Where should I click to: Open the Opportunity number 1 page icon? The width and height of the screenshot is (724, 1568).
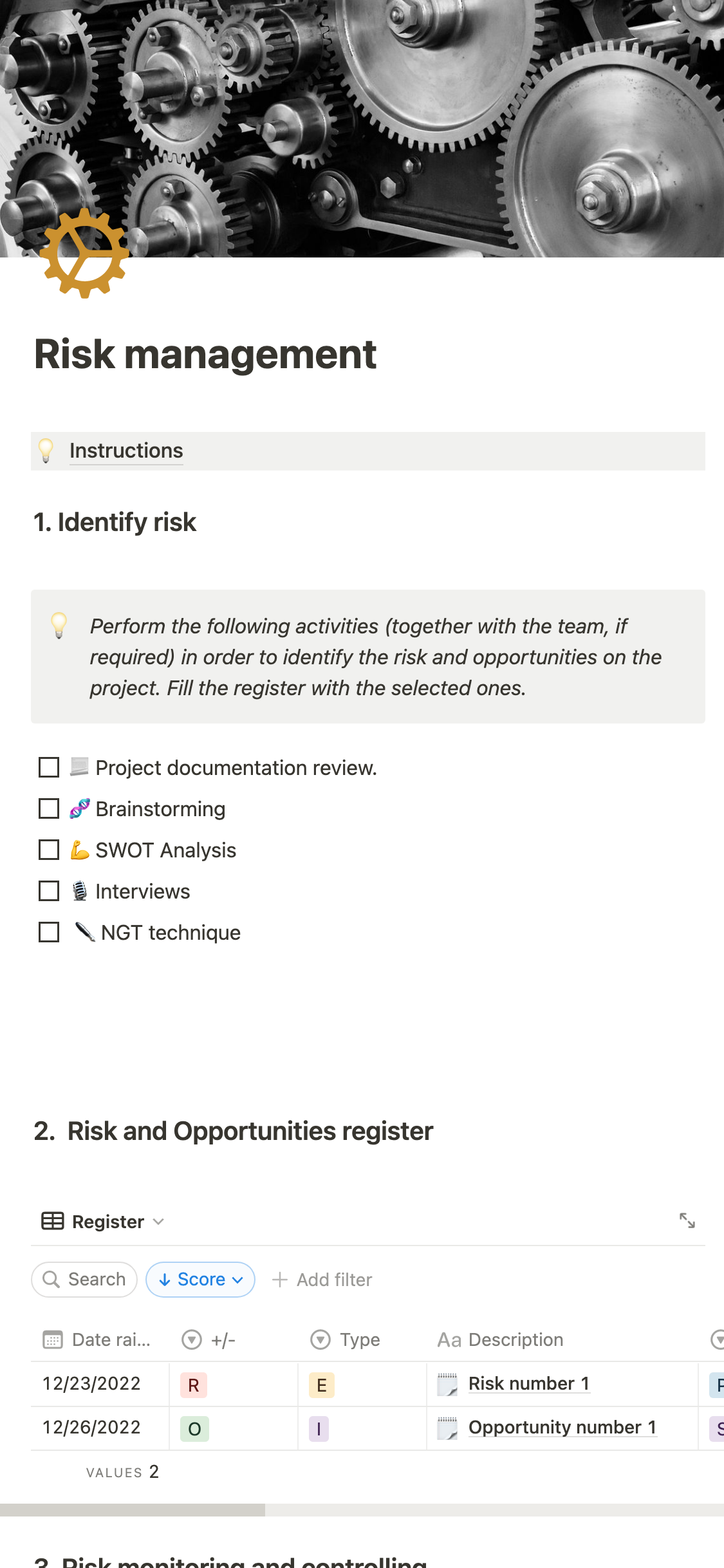(x=447, y=1428)
